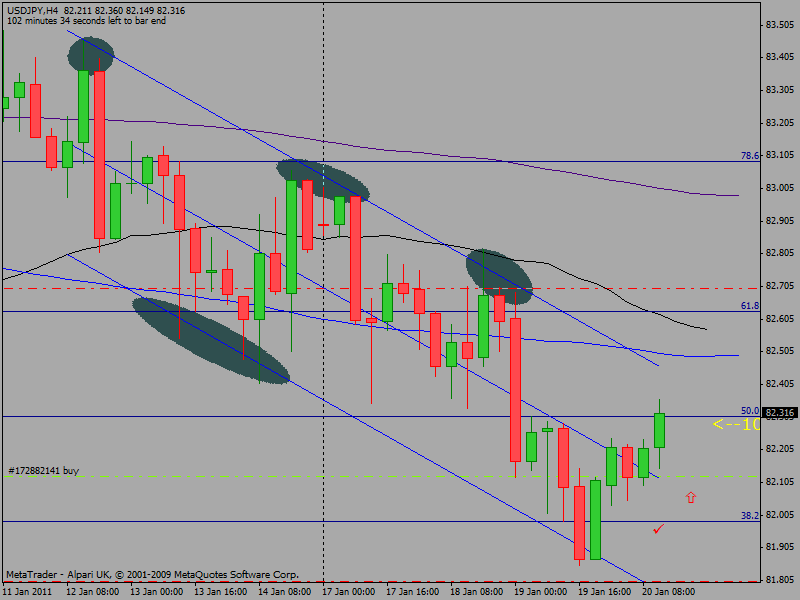Click the '17 Jan 16:00' time label
Screen dimensions: 800x600
pyautogui.click(x=412, y=592)
